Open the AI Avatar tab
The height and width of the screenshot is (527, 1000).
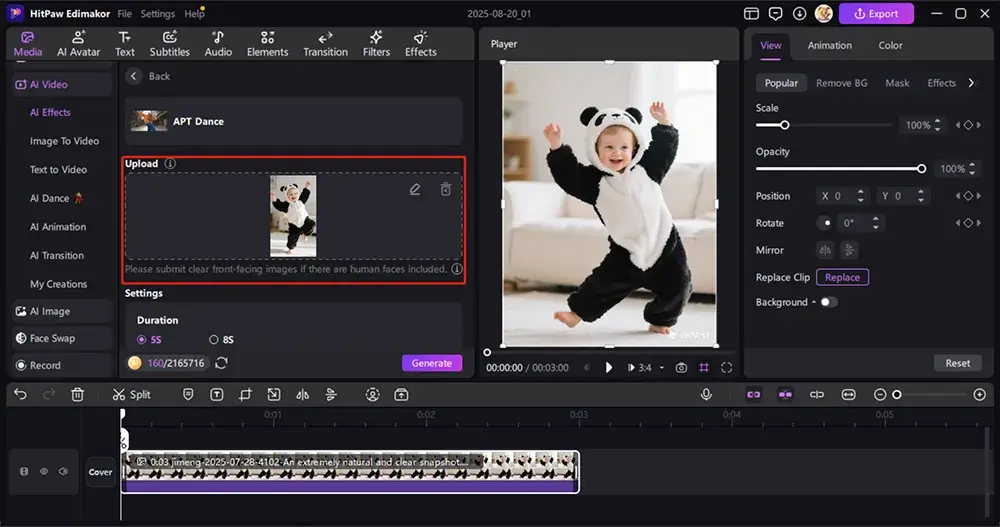coord(78,44)
